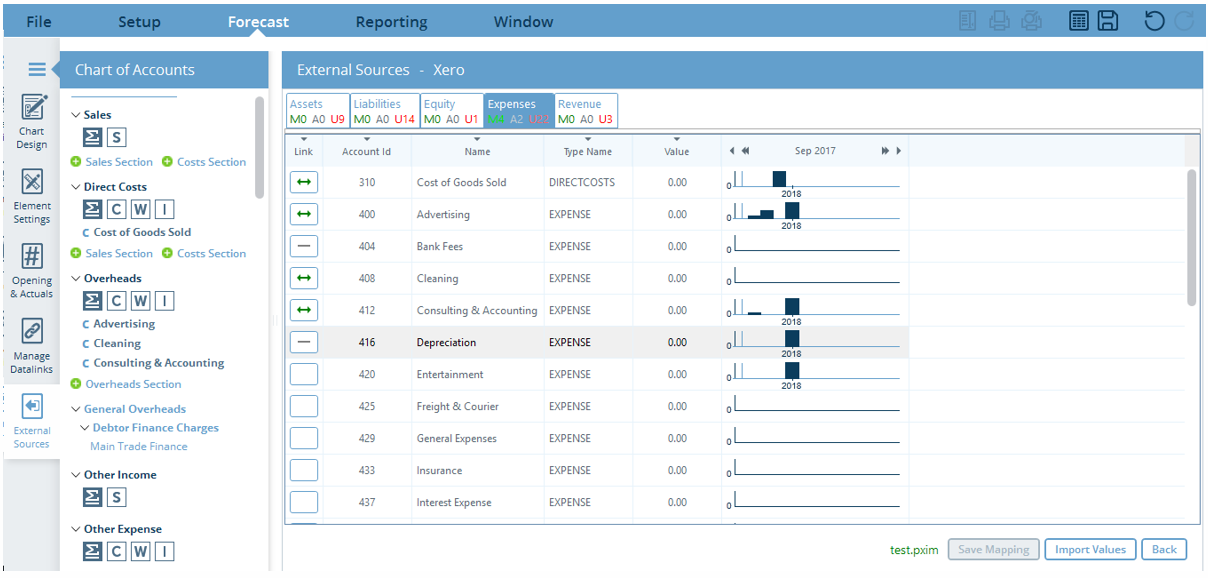The width and height of the screenshot is (1208, 578).
Task: Toggle the link button for Advertising account
Action: tap(304, 213)
